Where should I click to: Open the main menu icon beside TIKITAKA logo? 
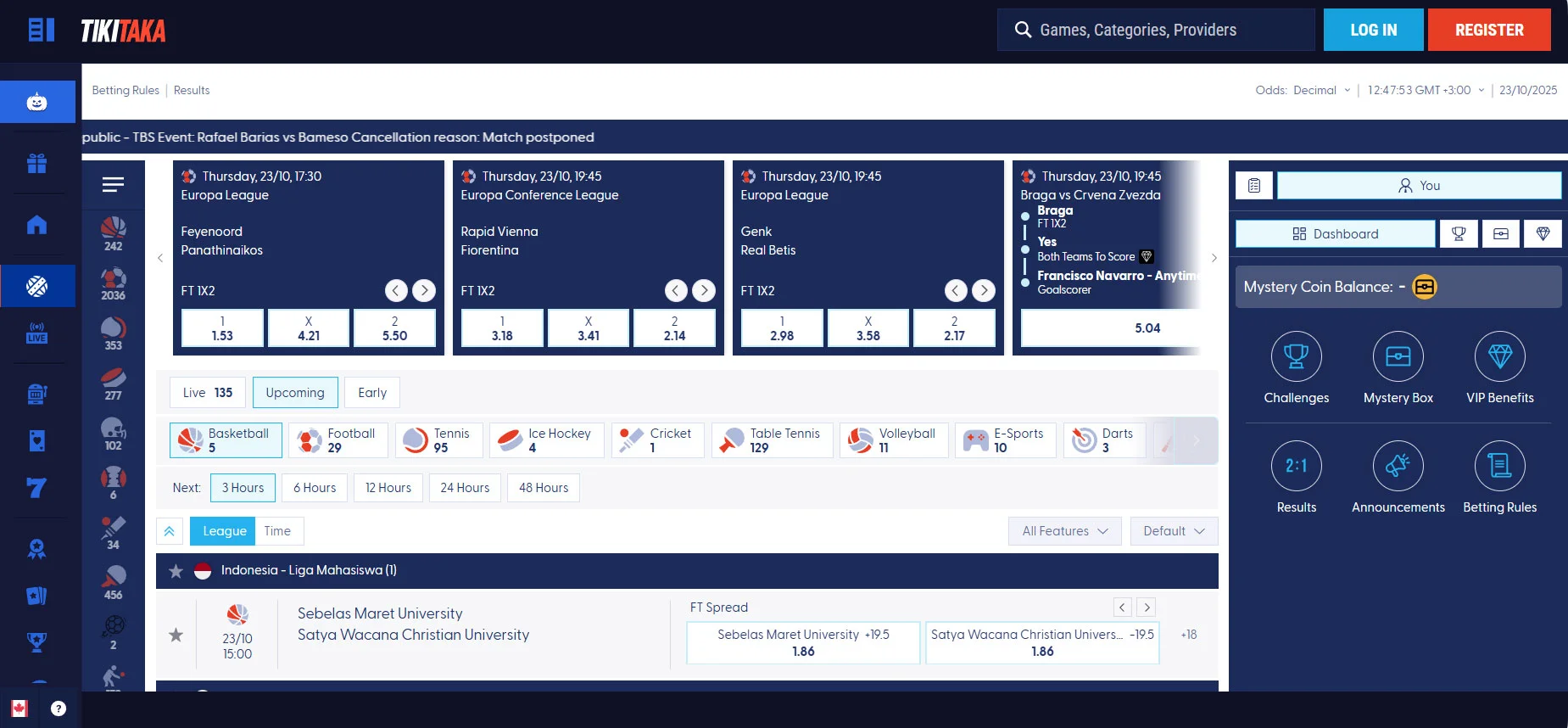(41, 31)
